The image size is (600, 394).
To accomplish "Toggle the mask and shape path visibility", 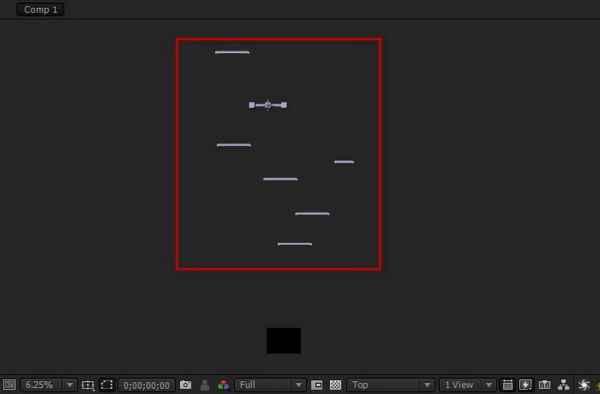I will pyautogui.click(x=107, y=384).
